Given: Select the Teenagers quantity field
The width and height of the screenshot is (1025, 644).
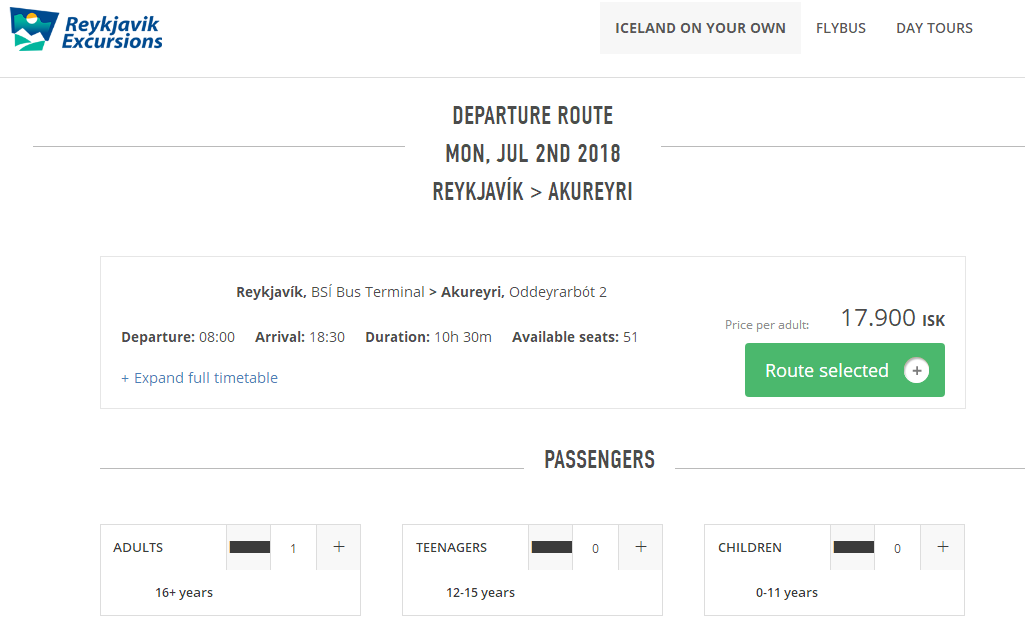Looking at the screenshot, I should pyautogui.click(x=595, y=548).
